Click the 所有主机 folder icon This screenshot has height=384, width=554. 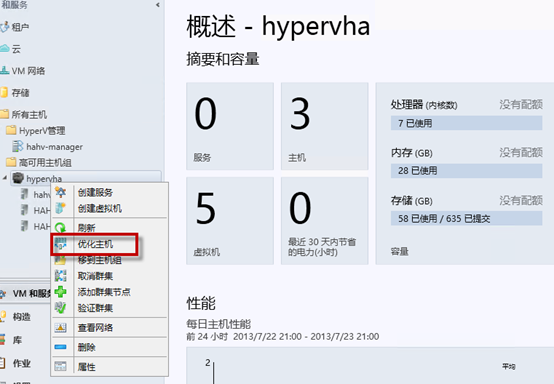(4, 114)
